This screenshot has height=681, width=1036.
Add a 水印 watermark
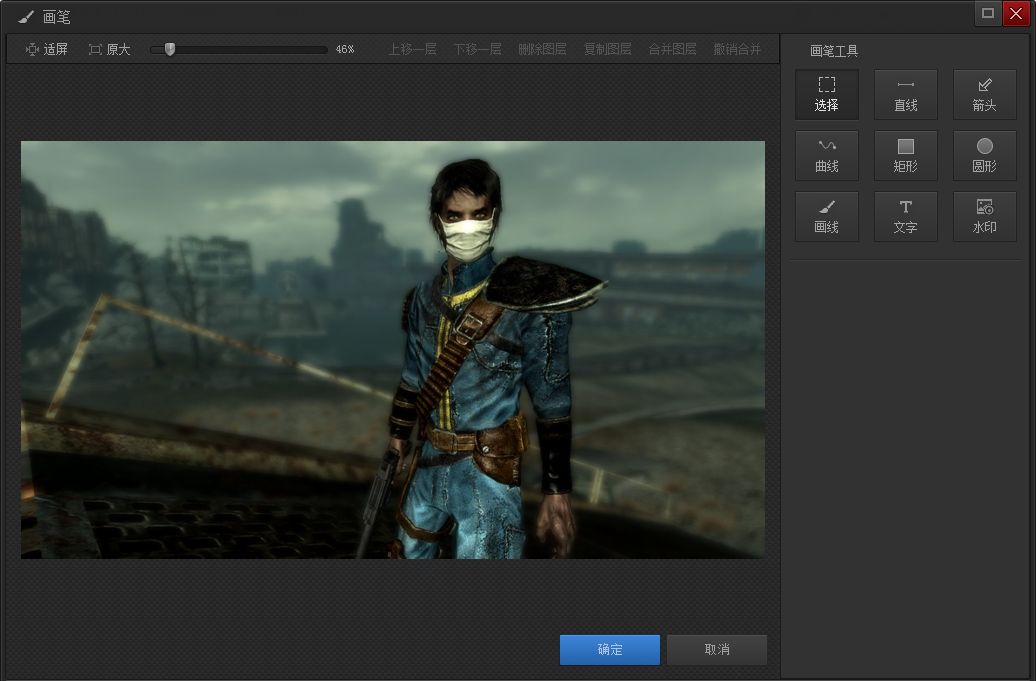tap(984, 217)
